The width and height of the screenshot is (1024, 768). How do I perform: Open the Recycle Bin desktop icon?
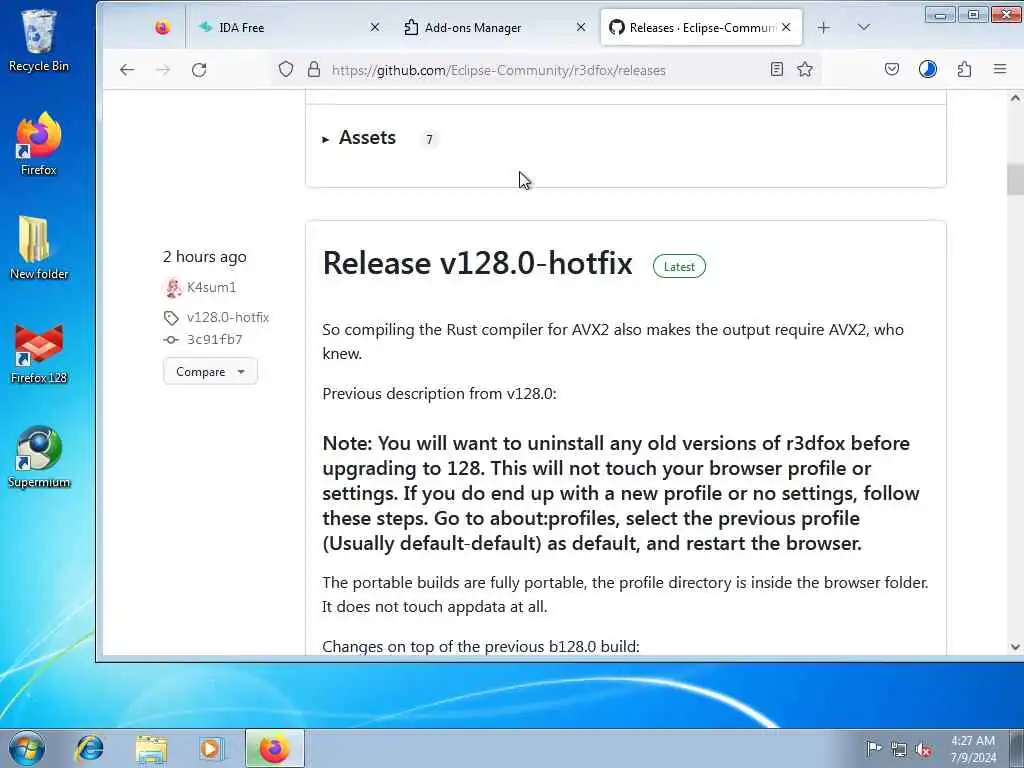click(x=39, y=40)
